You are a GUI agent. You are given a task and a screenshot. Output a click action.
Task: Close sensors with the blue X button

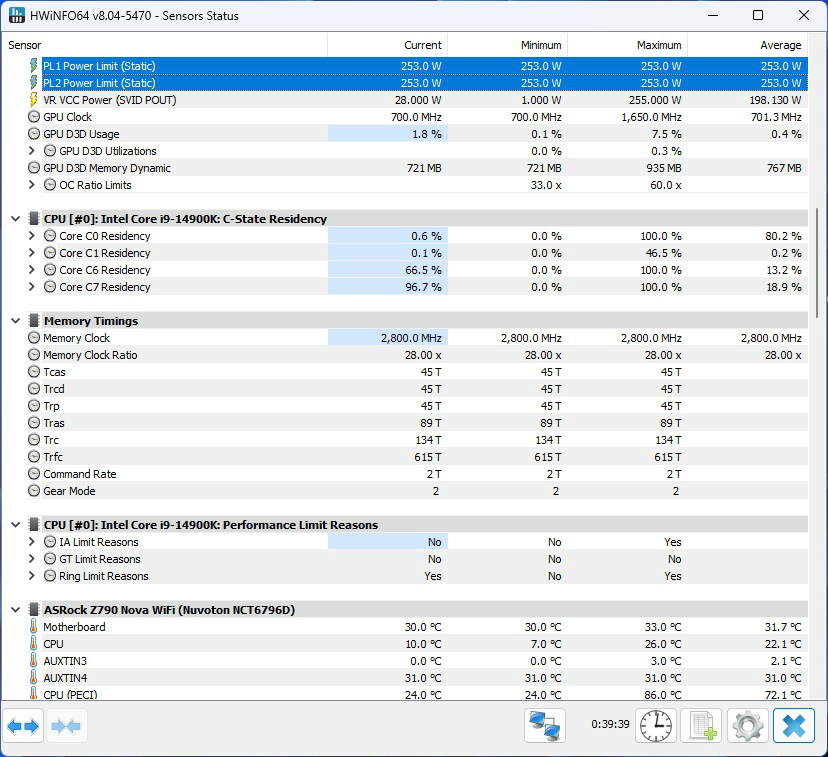793,725
